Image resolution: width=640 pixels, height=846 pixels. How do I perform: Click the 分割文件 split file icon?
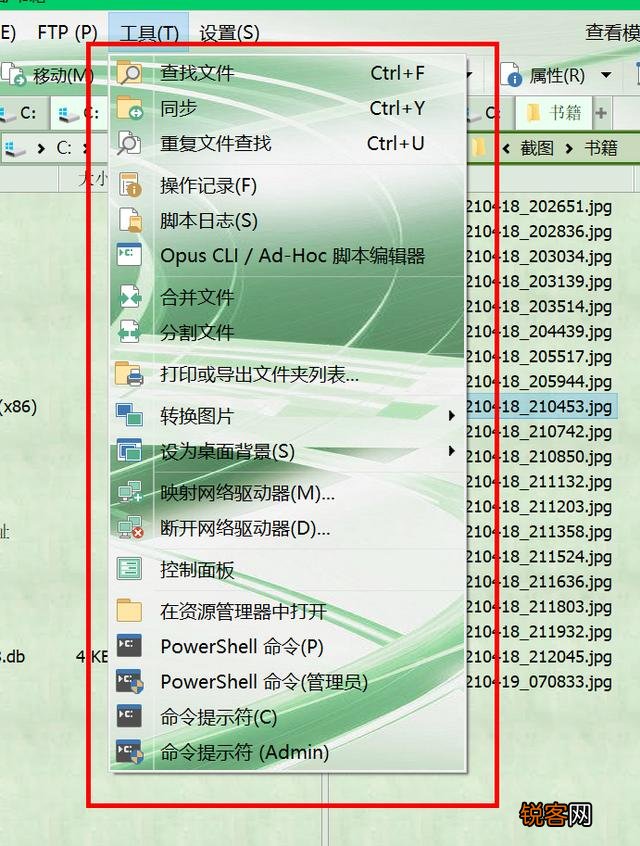pyautogui.click(x=130, y=332)
